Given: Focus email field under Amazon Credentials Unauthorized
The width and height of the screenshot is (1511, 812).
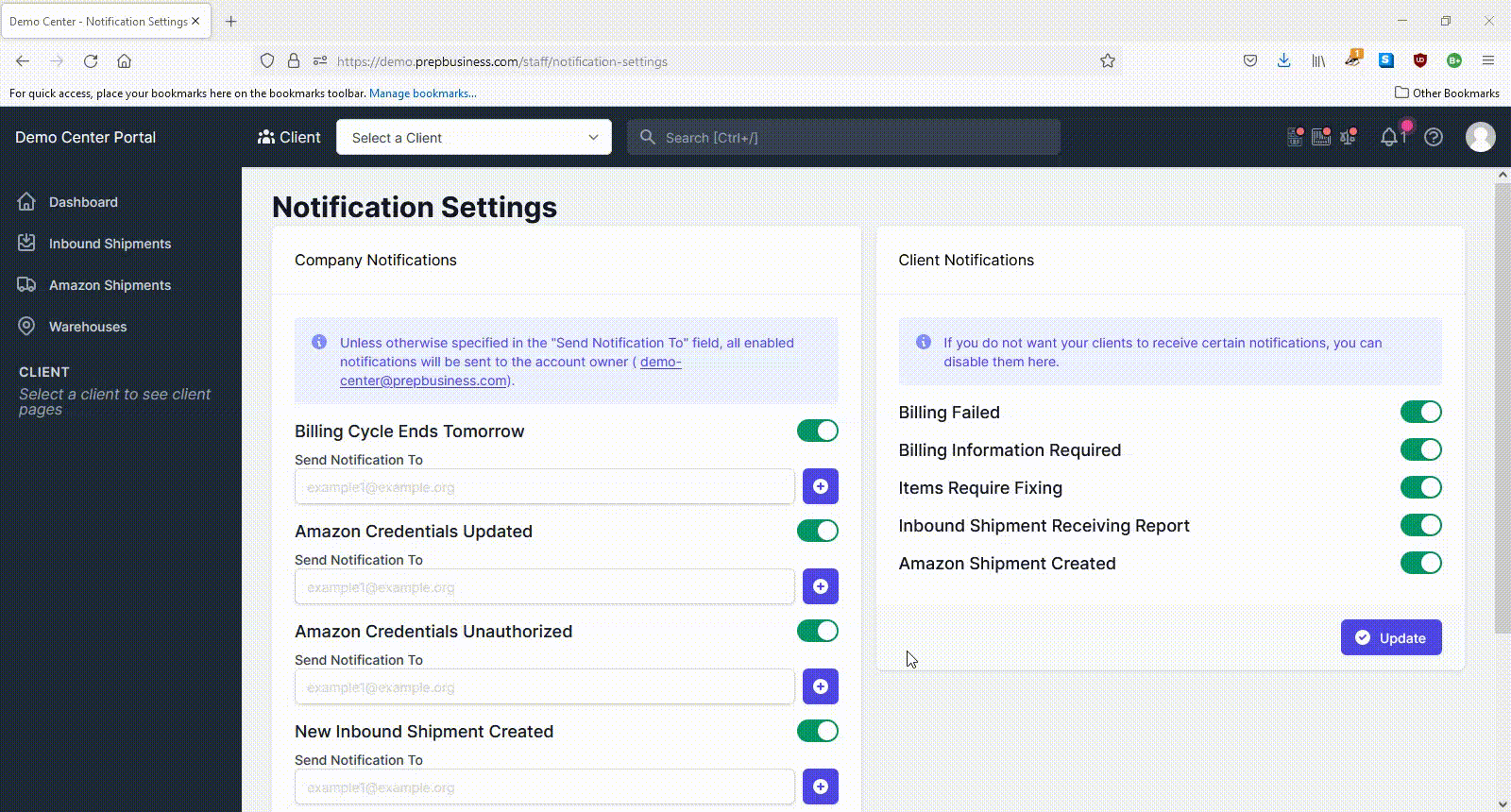Looking at the screenshot, I should (x=545, y=686).
